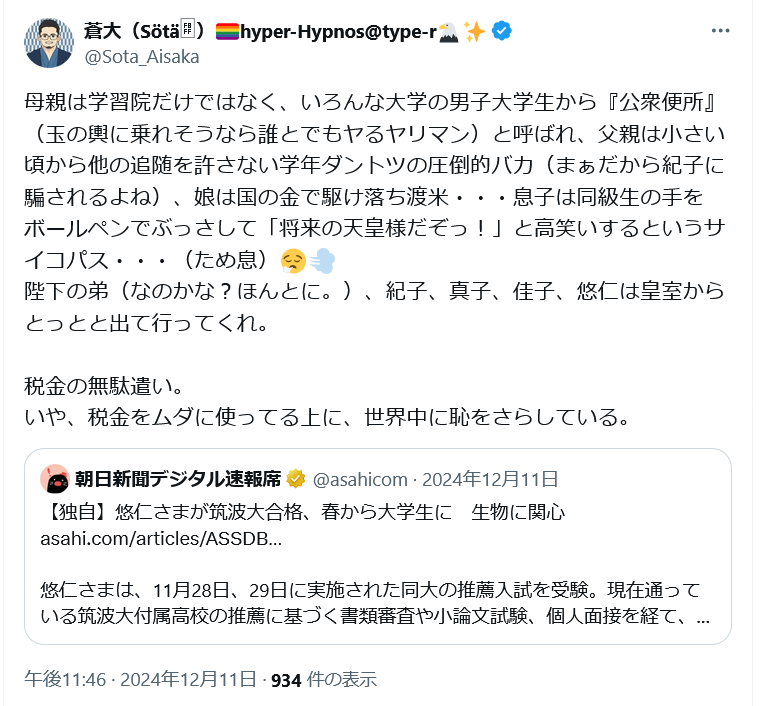Open the three-dot more options menu
The image size is (761, 706).
tap(721, 31)
